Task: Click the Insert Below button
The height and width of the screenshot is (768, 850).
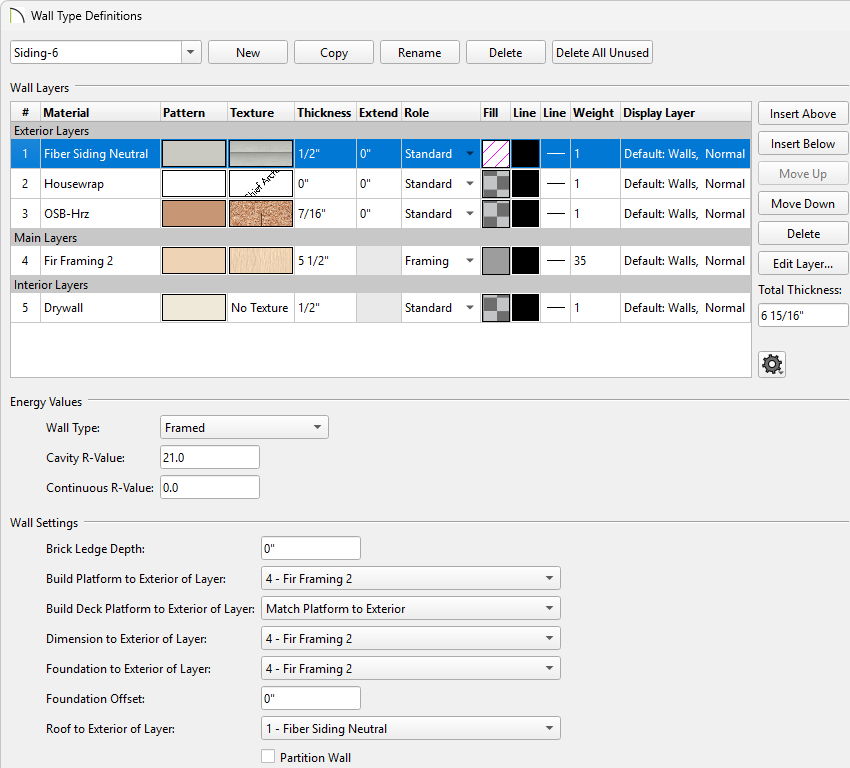Action: (803, 144)
